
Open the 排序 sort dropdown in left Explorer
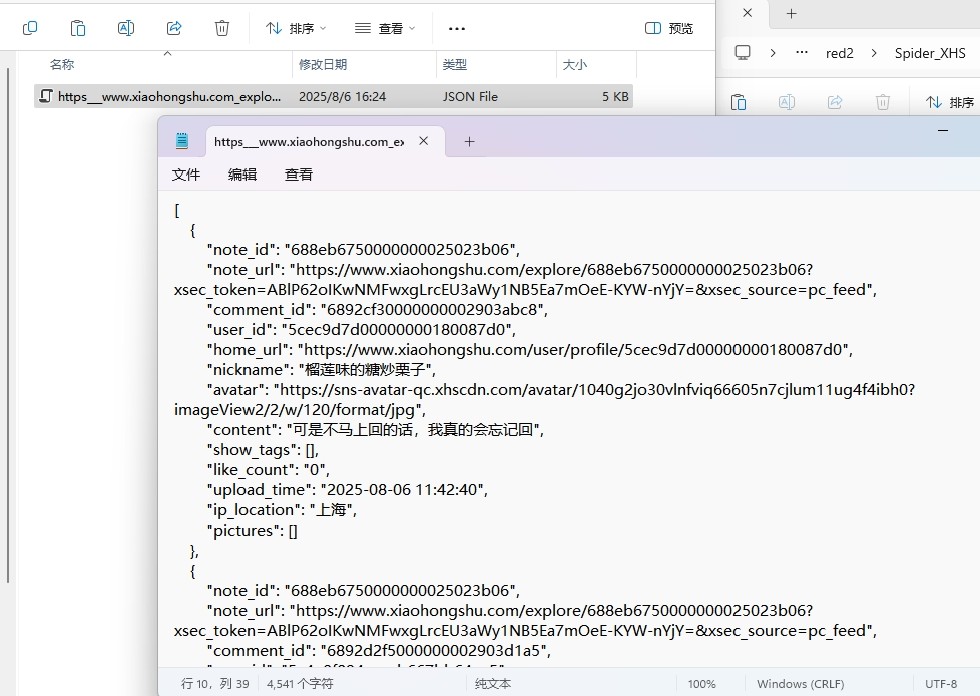click(x=296, y=28)
